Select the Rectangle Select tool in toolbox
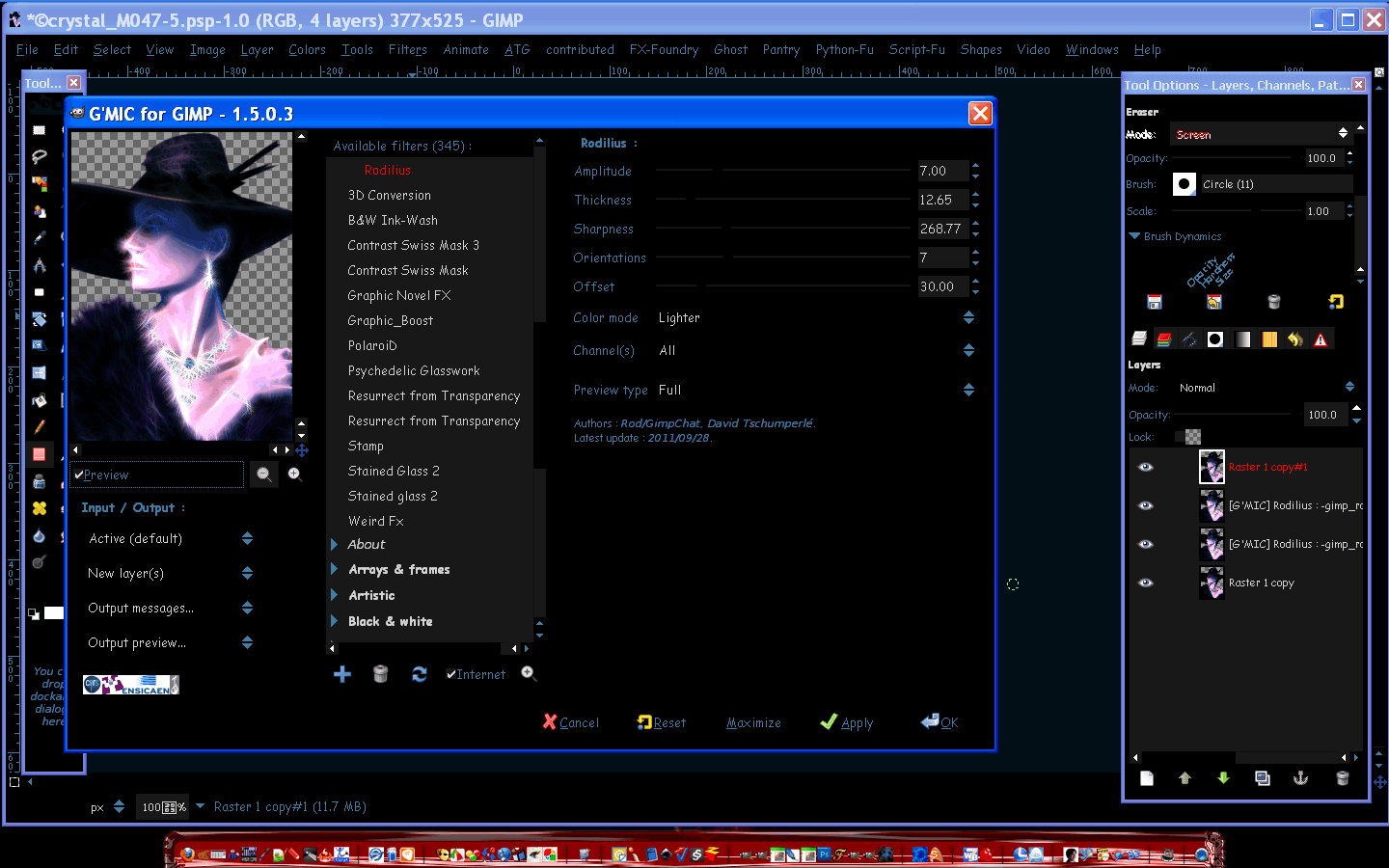The width and height of the screenshot is (1389, 868). click(x=40, y=129)
